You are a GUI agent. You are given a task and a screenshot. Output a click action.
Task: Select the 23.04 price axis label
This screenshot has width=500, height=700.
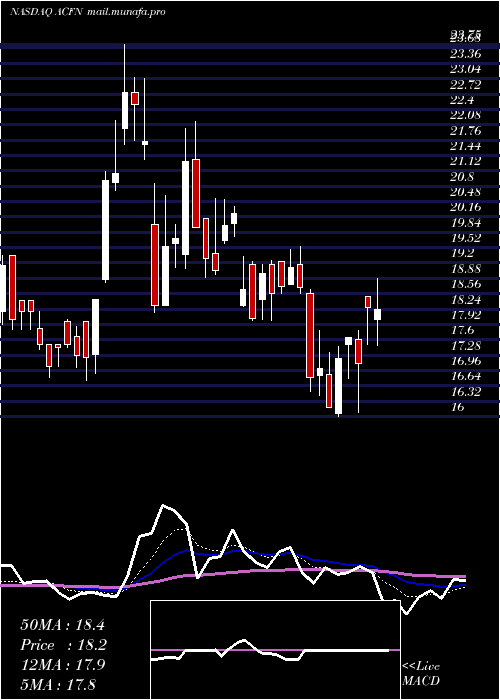(x=466, y=69)
